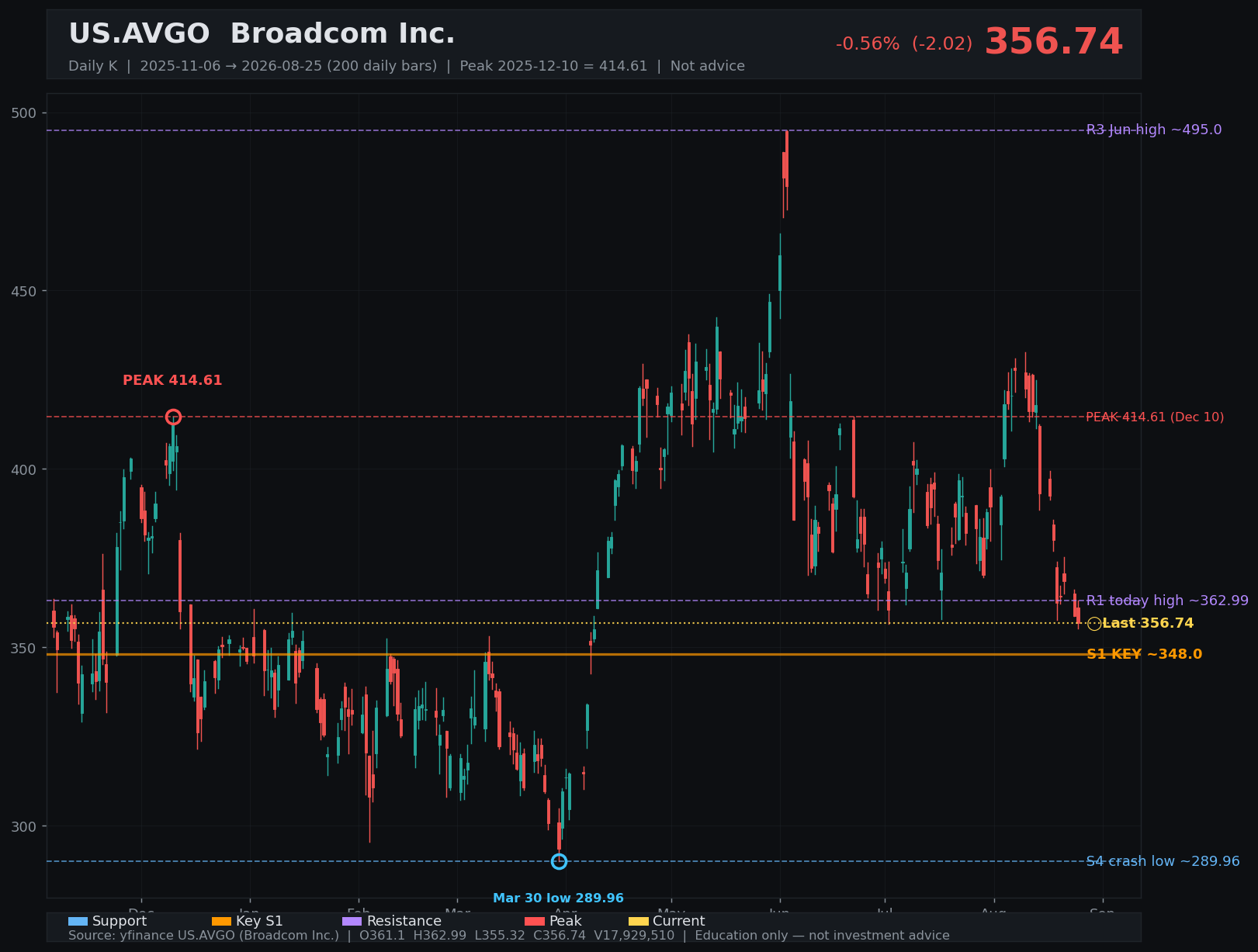Click the red circle marker at the peak
The image size is (1258, 952).
(x=173, y=417)
